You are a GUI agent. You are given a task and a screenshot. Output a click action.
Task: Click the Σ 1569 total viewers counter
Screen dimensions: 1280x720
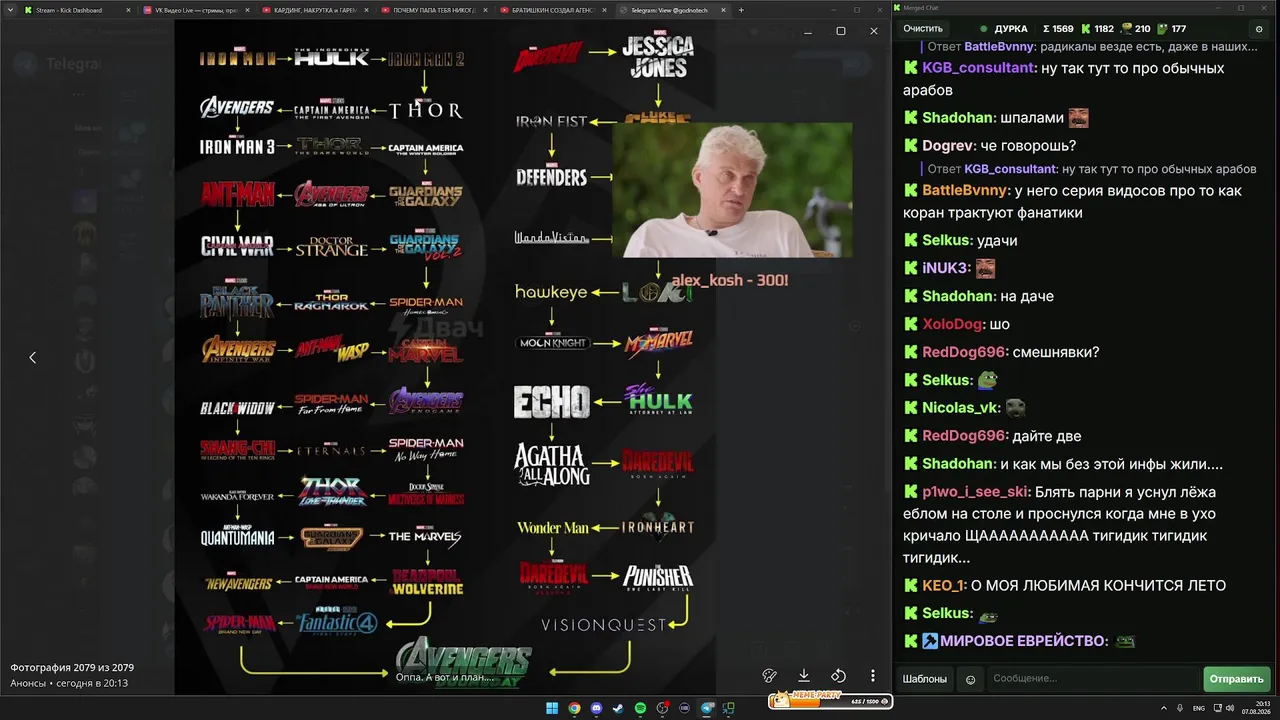pos(1058,29)
